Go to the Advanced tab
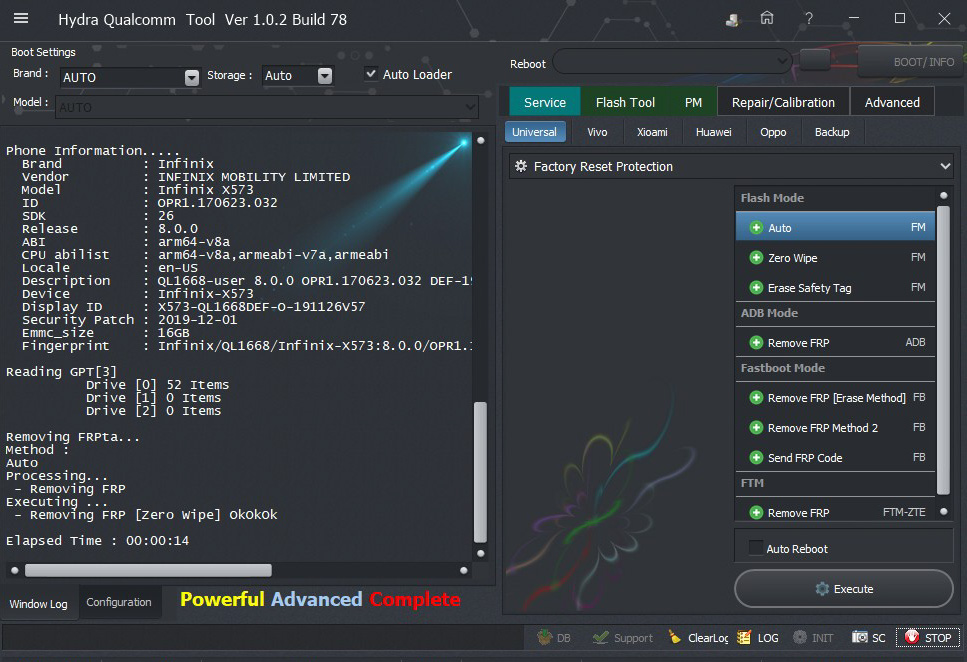 tap(892, 102)
